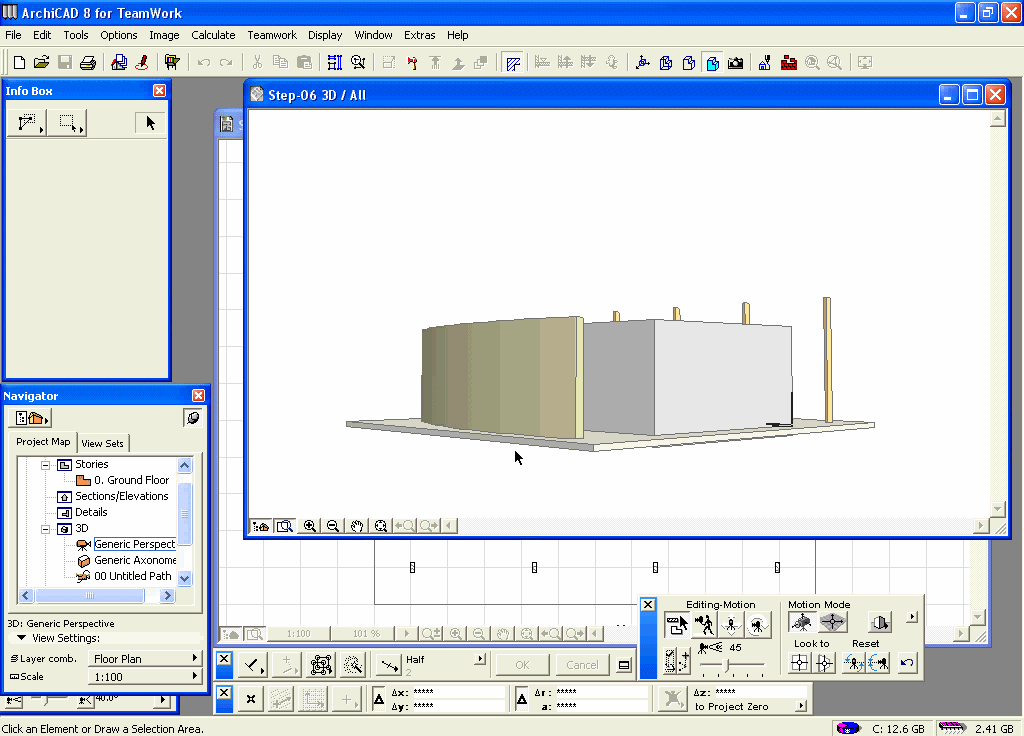Click the Print icon in main toolbar
Screen dimensions: 1024x736
coord(88,62)
